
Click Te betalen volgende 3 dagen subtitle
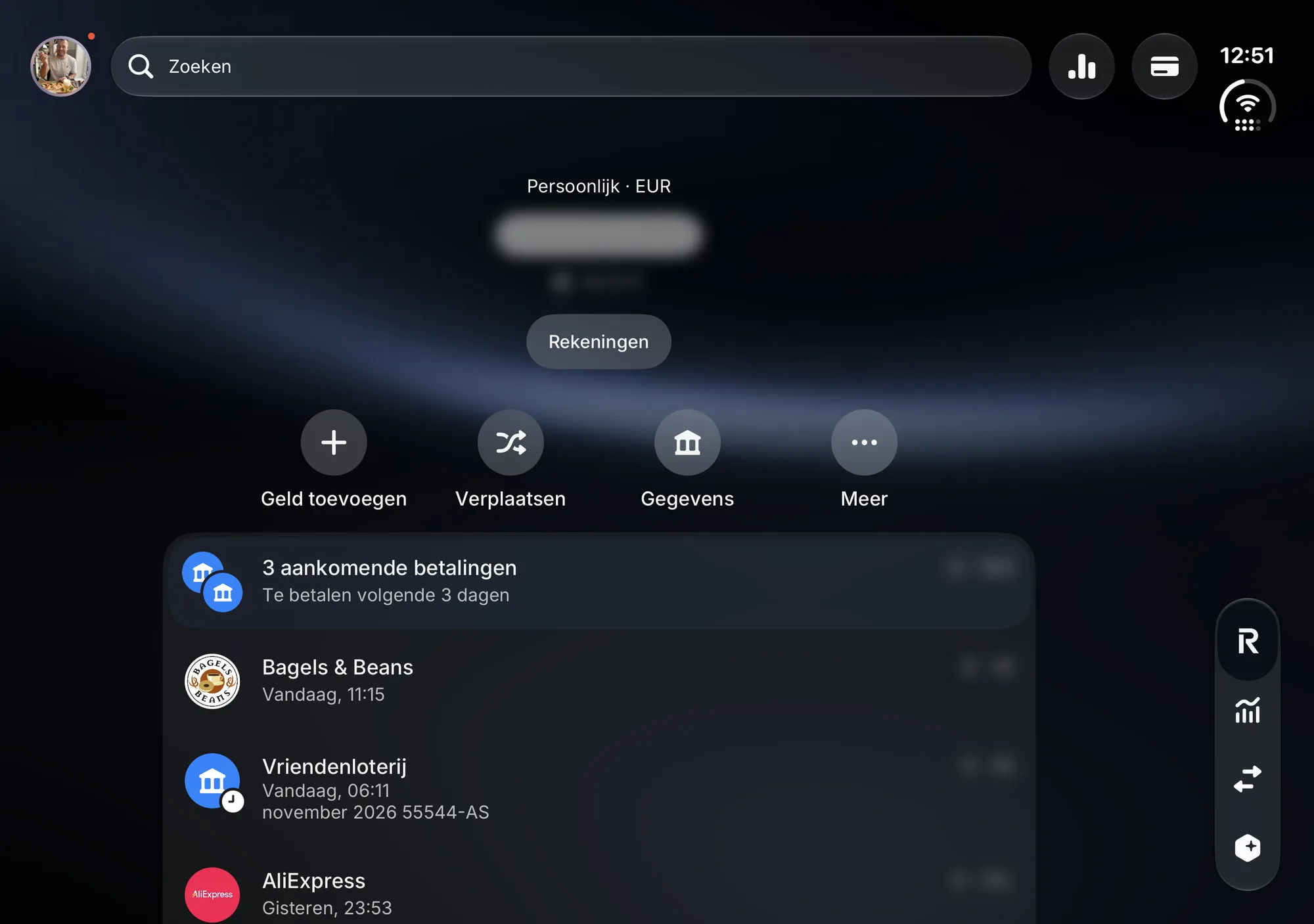click(x=386, y=595)
